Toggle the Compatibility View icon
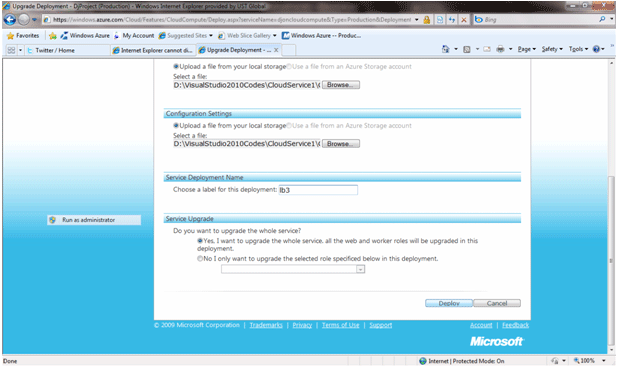618x367 pixels. pyautogui.click(x=439, y=20)
